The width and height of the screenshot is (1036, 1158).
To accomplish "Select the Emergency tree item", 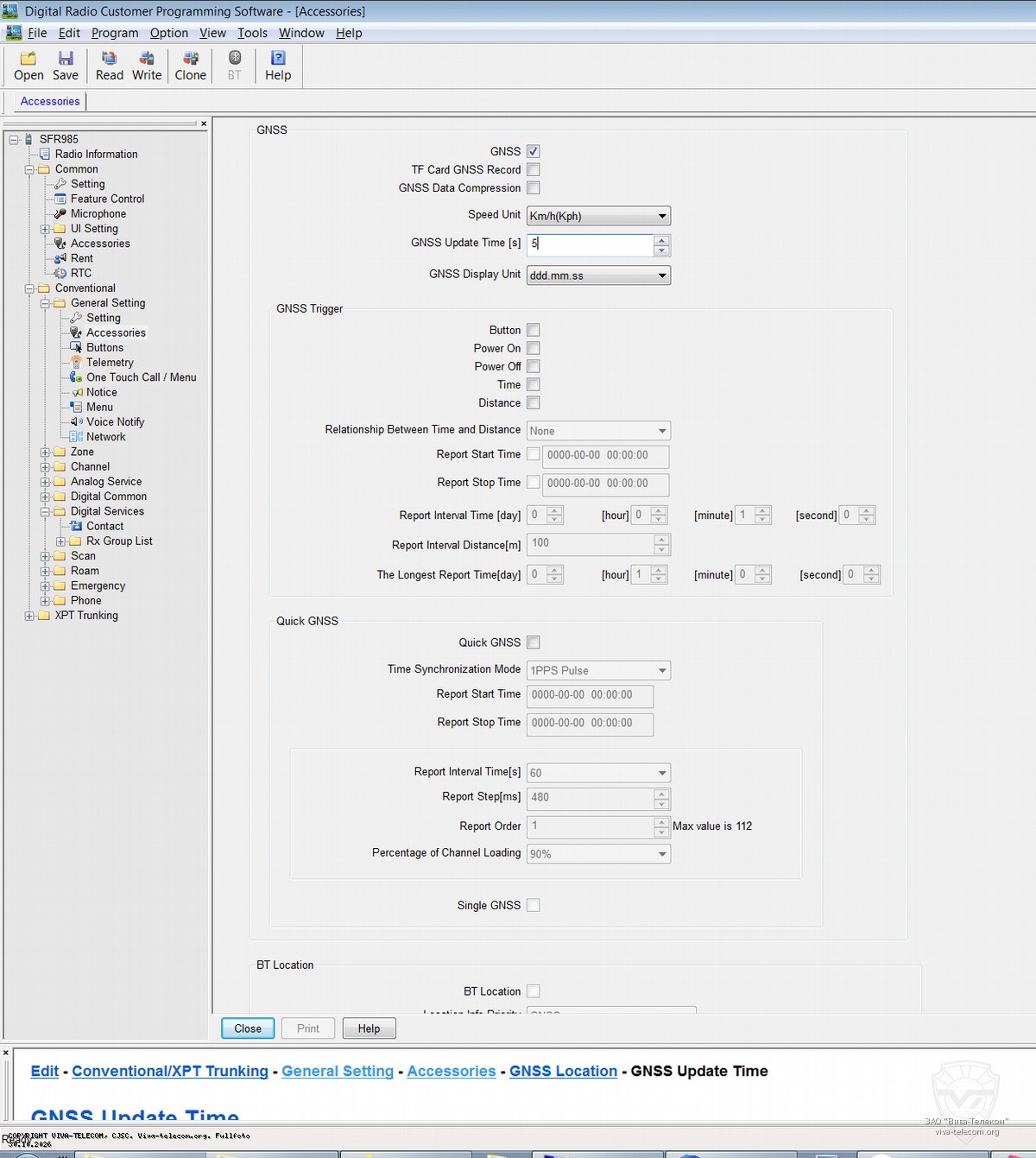I will [x=98, y=586].
